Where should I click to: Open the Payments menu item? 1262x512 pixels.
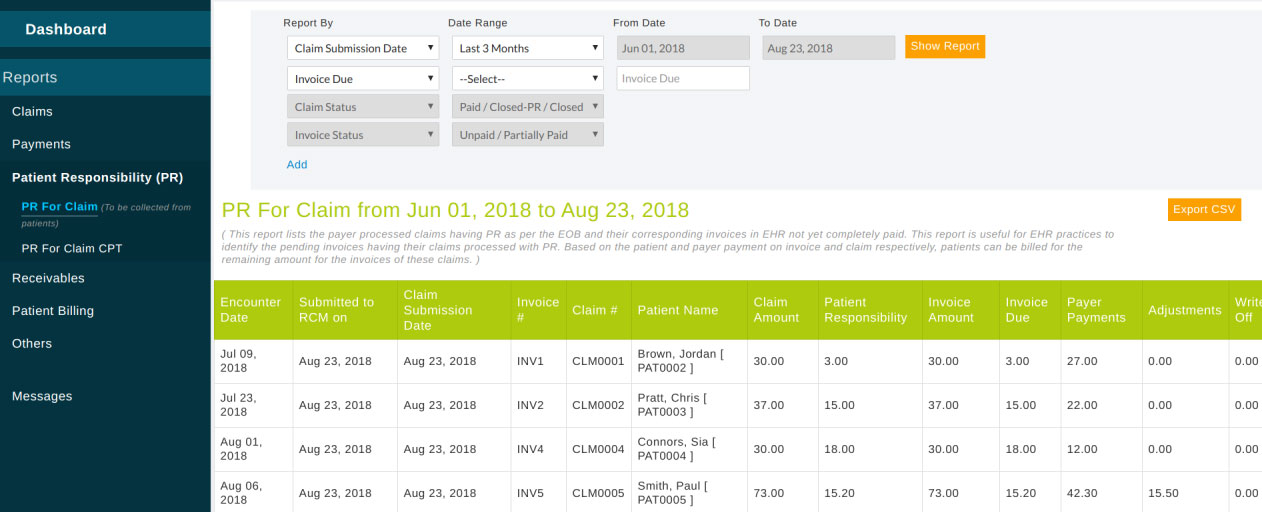coord(41,145)
